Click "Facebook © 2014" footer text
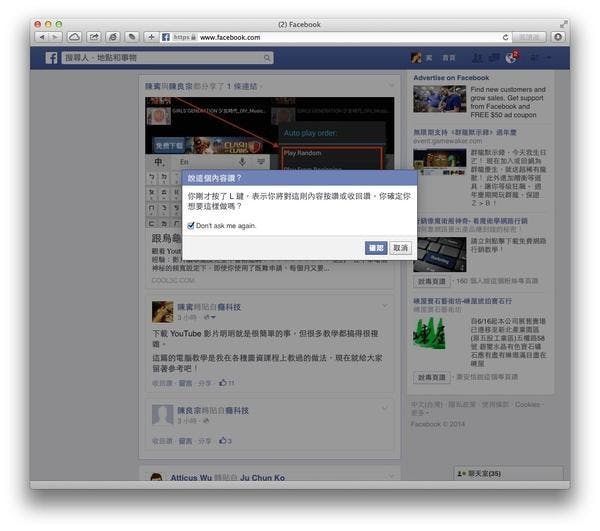Viewport: 600px width, 531px height. (x=438, y=424)
